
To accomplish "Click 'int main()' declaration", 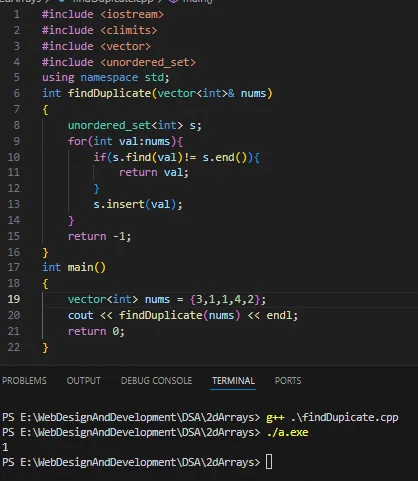I will click(74, 267).
